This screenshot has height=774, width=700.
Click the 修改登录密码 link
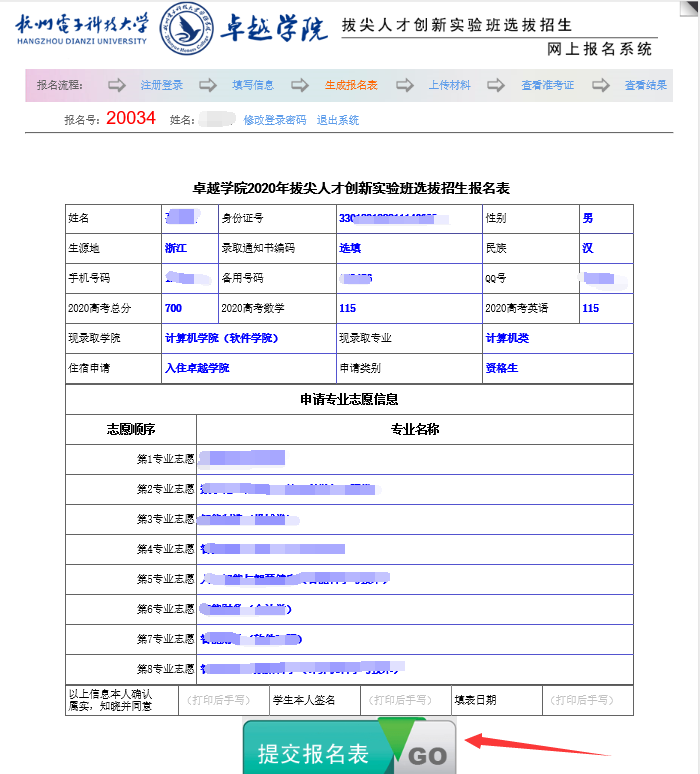274,120
